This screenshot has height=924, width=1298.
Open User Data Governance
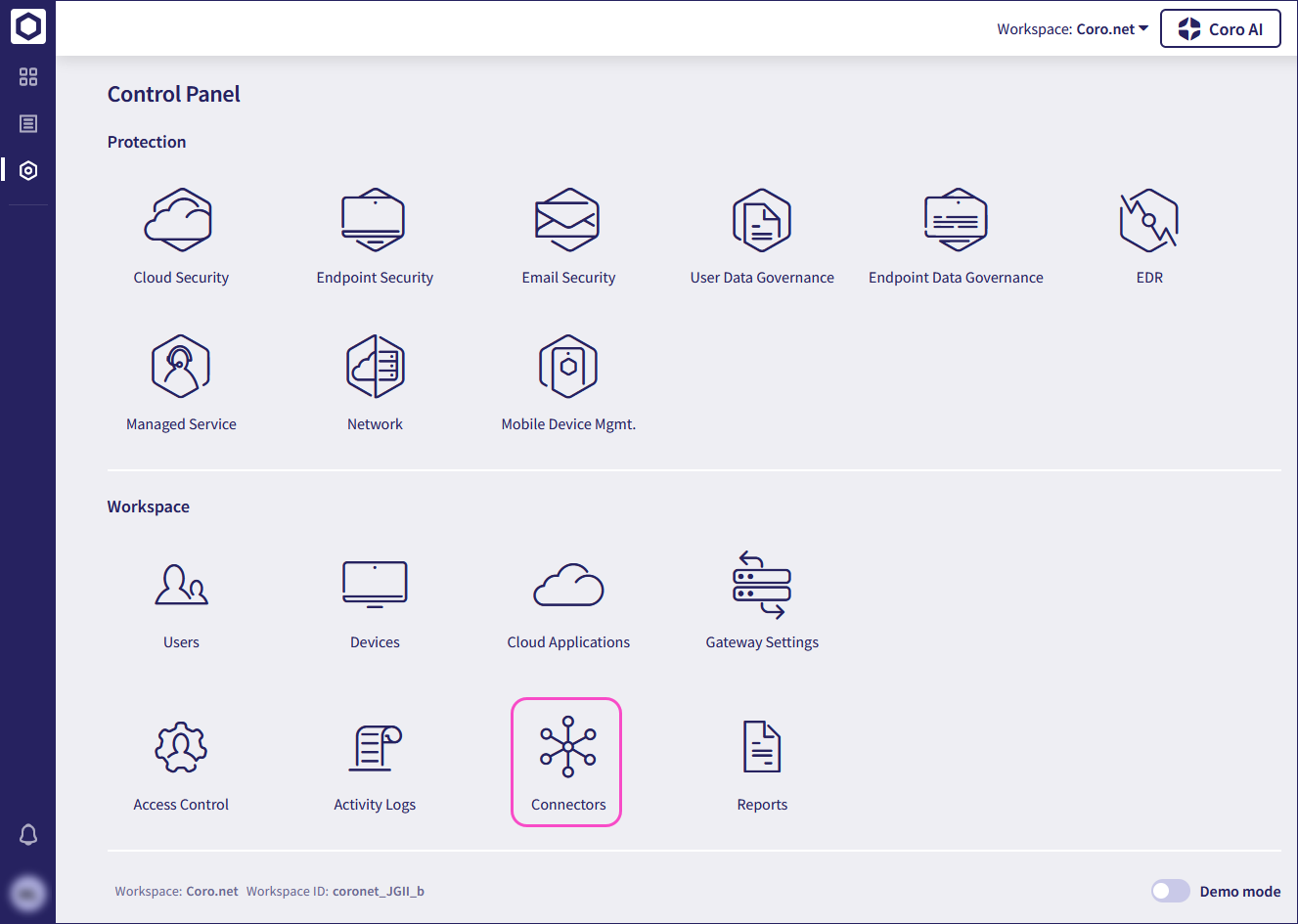(x=761, y=221)
